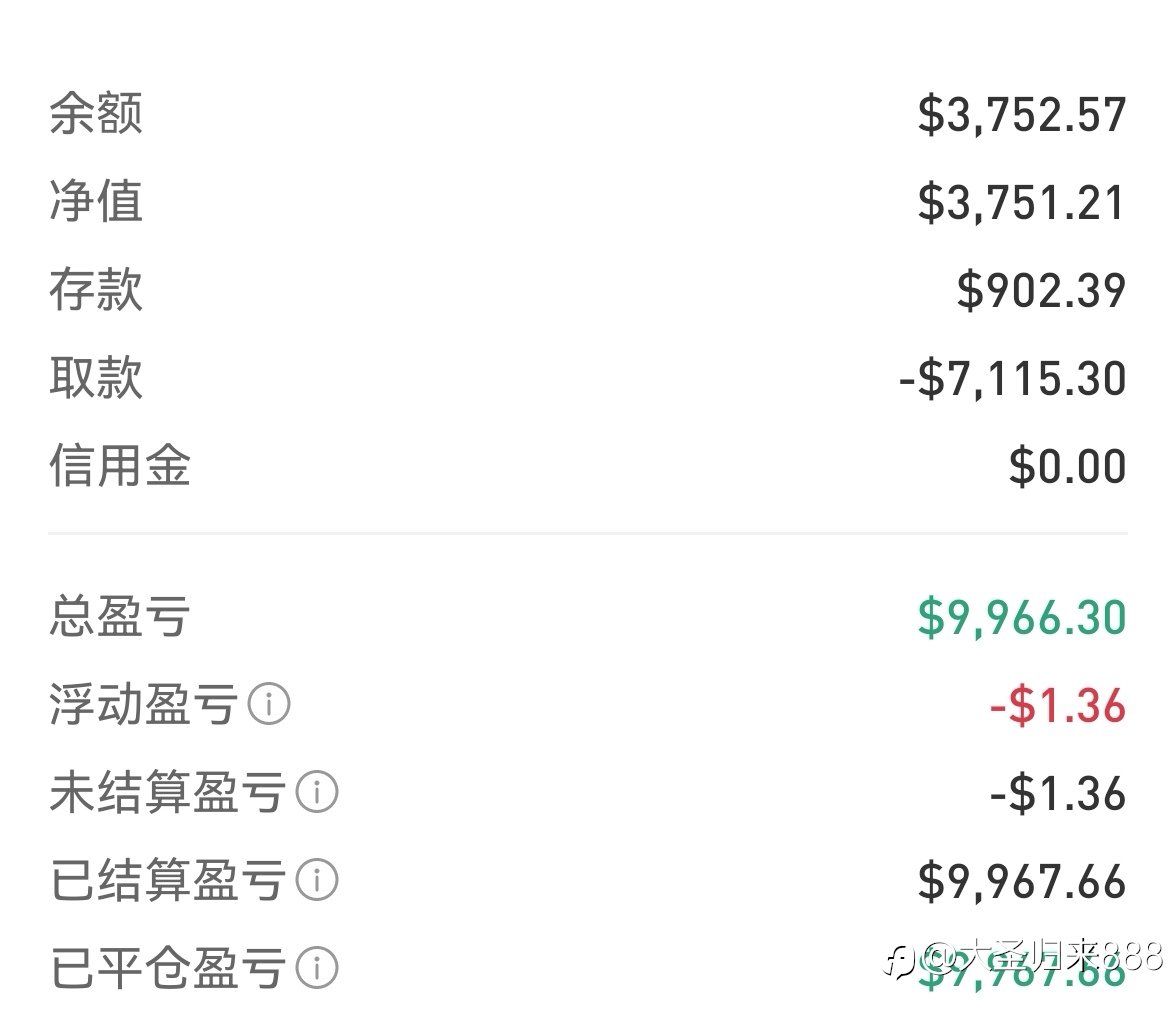
Task: Tap the withdrawal amount -$7,115.30
Action: click(x=1012, y=379)
